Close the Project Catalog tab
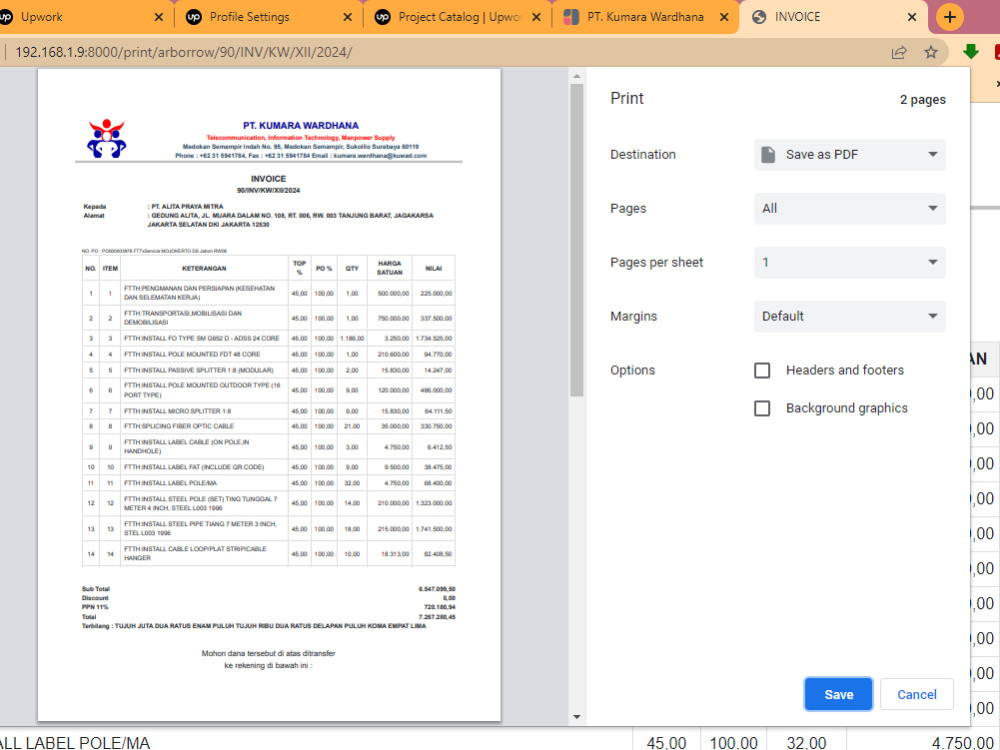This screenshot has width=1000, height=750. tap(536, 17)
